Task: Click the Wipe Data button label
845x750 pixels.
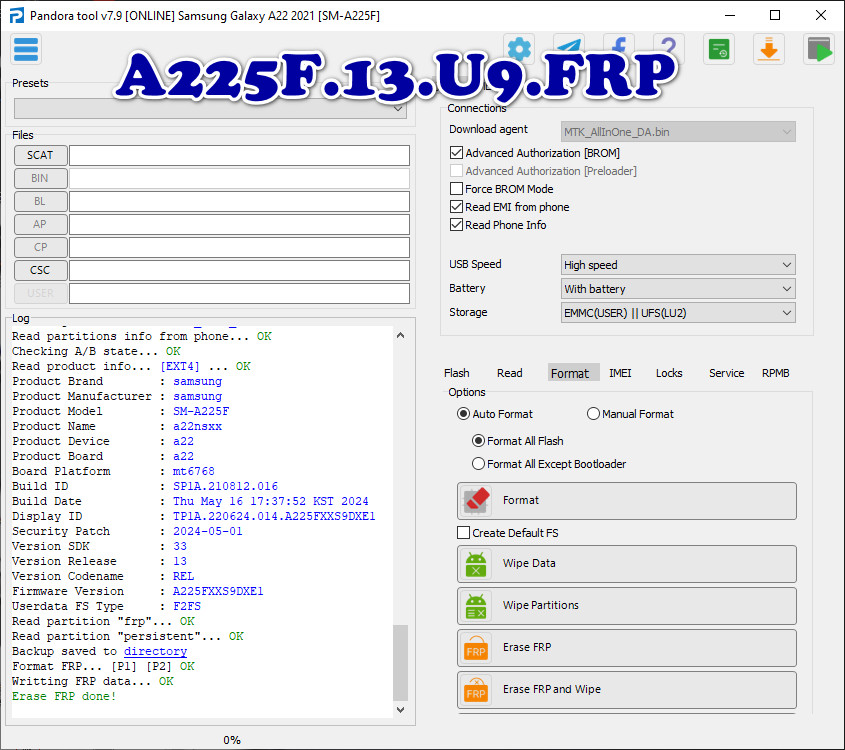Action: [529, 564]
